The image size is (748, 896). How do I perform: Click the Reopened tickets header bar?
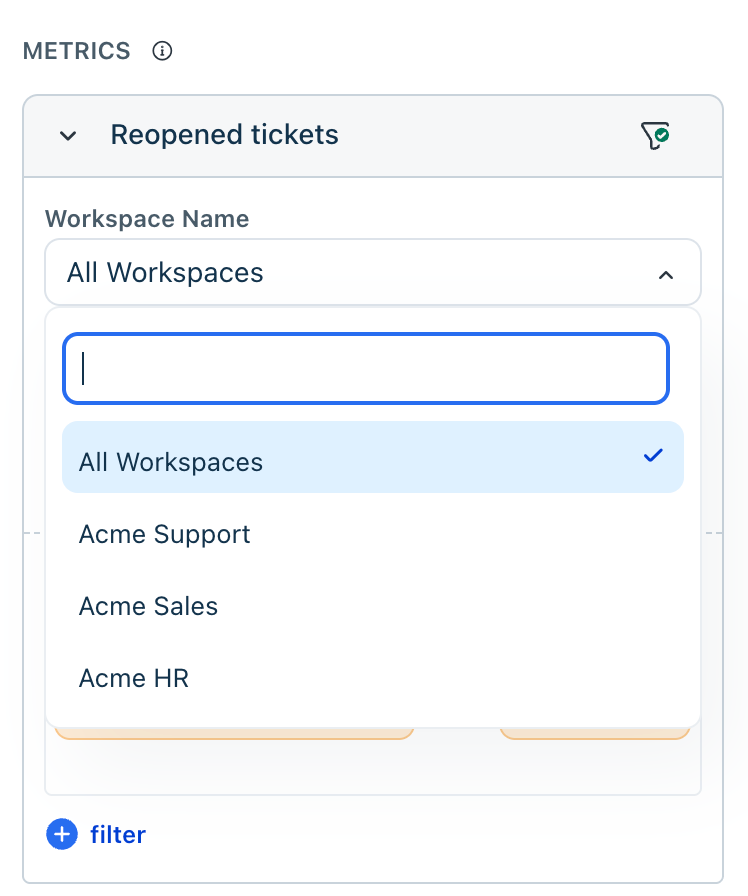click(373, 136)
